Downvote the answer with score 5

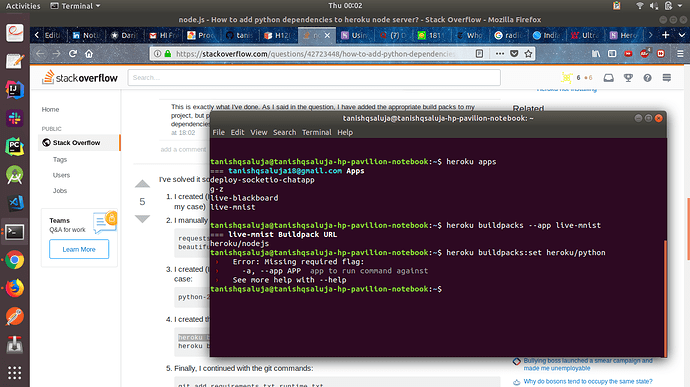142,219
